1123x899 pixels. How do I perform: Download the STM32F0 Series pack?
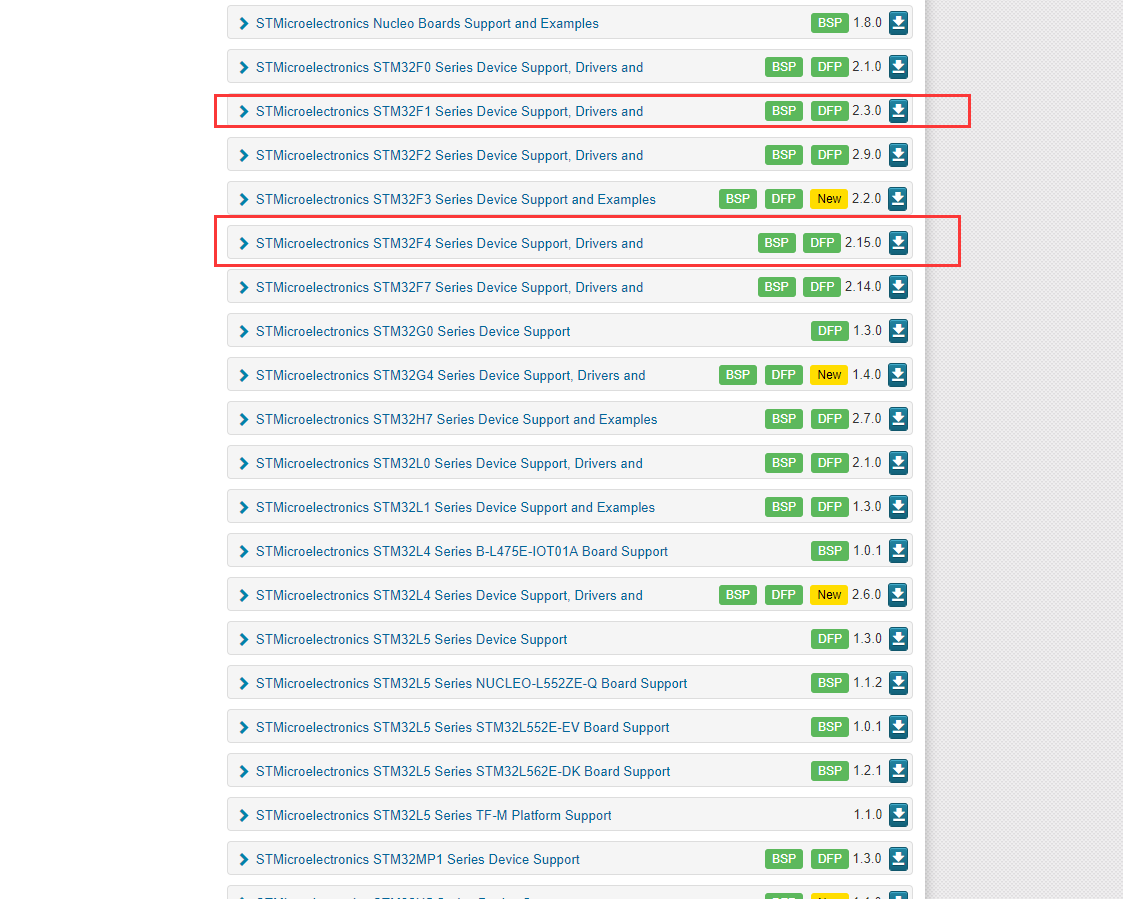[x=898, y=67]
